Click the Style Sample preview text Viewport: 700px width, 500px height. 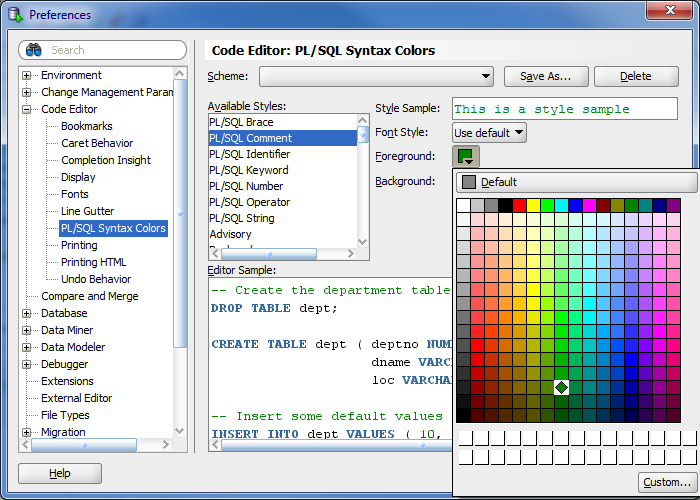click(x=542, y=109)
